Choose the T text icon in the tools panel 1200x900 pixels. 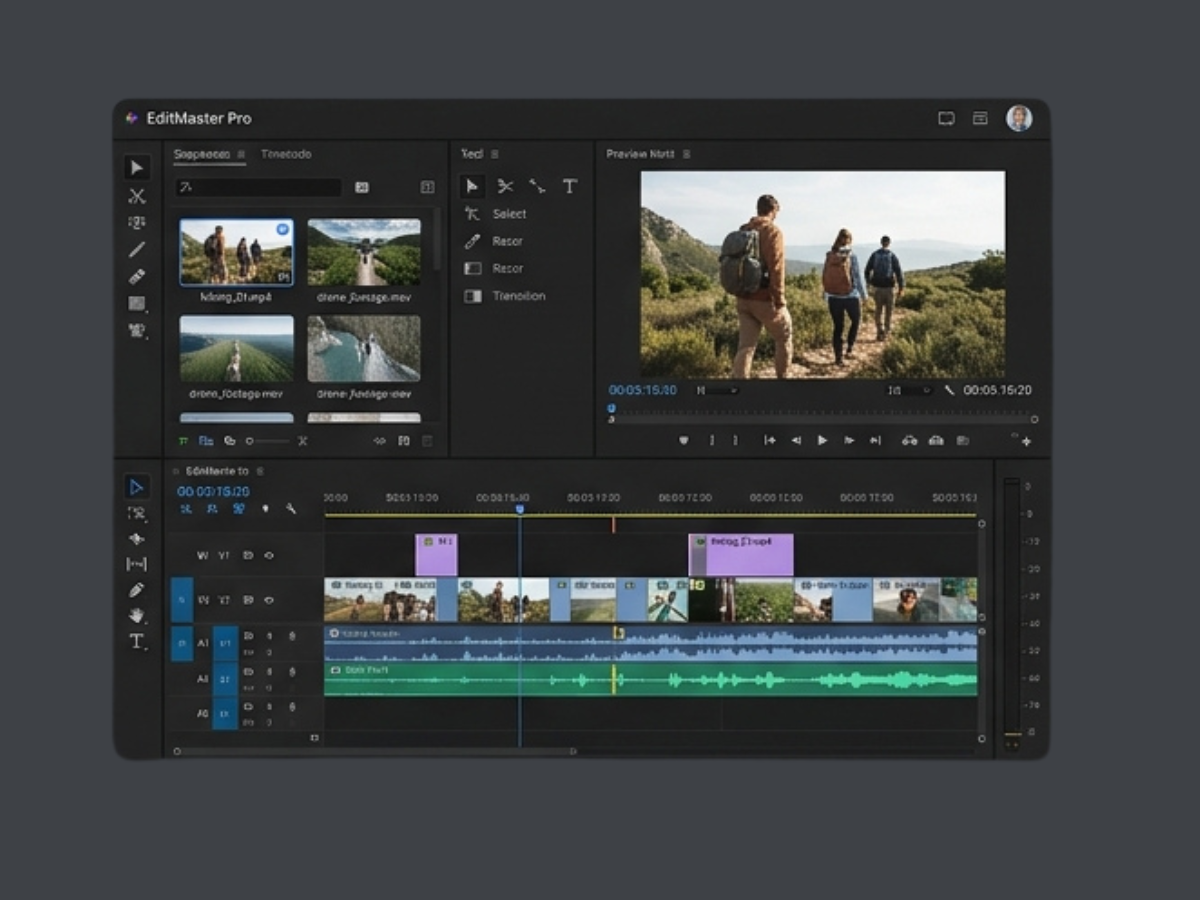(x=570, y=186)
